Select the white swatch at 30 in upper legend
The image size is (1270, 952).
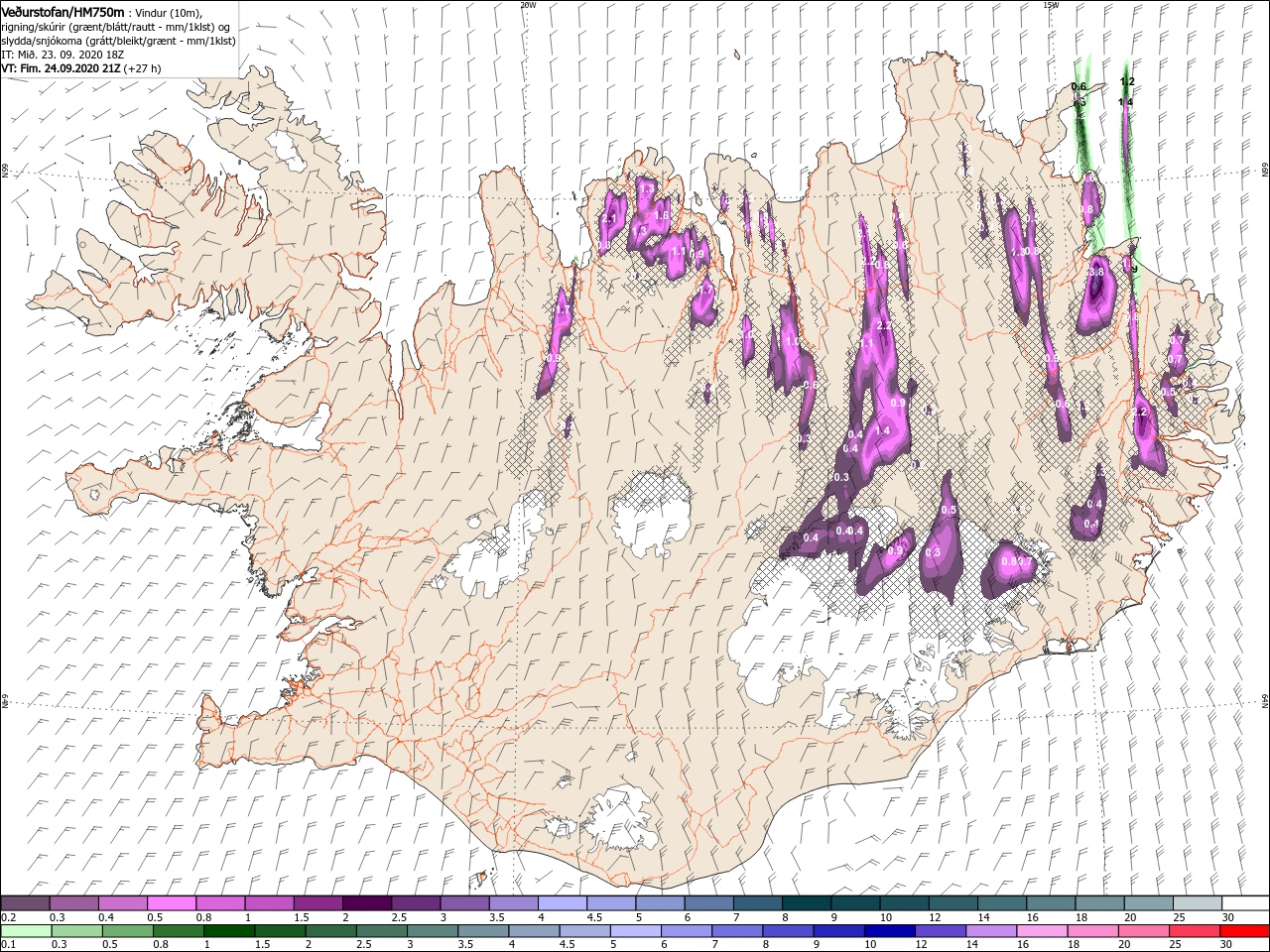1245,903
